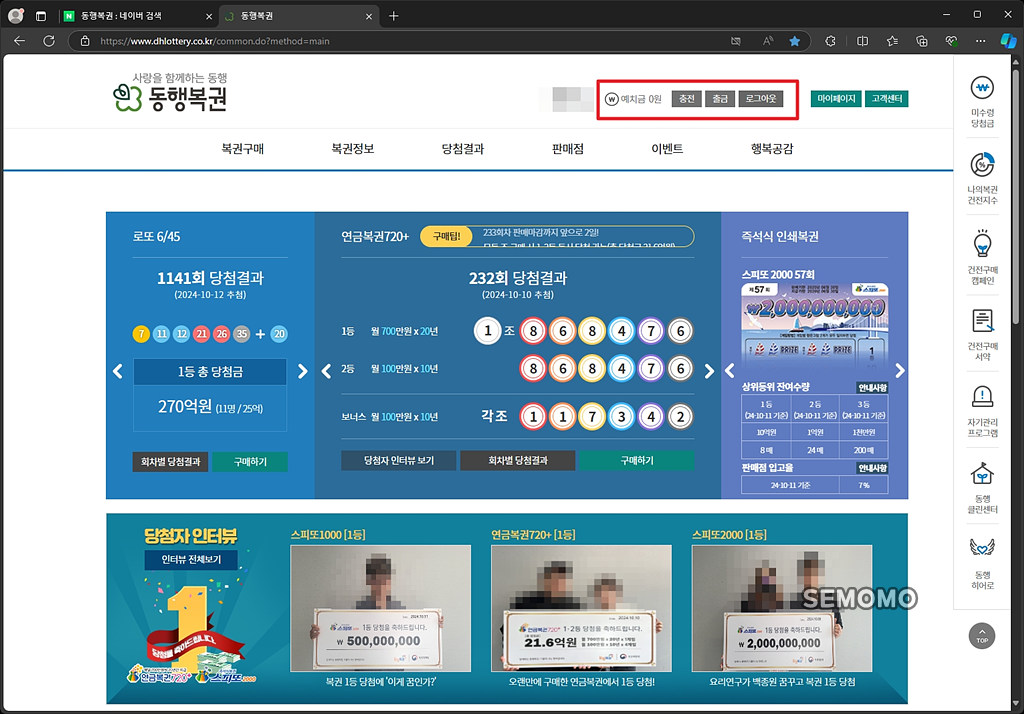Open collections icon in browser toolbar
The height and width of the screenshot is (714, 1024).
click(921, 41)
